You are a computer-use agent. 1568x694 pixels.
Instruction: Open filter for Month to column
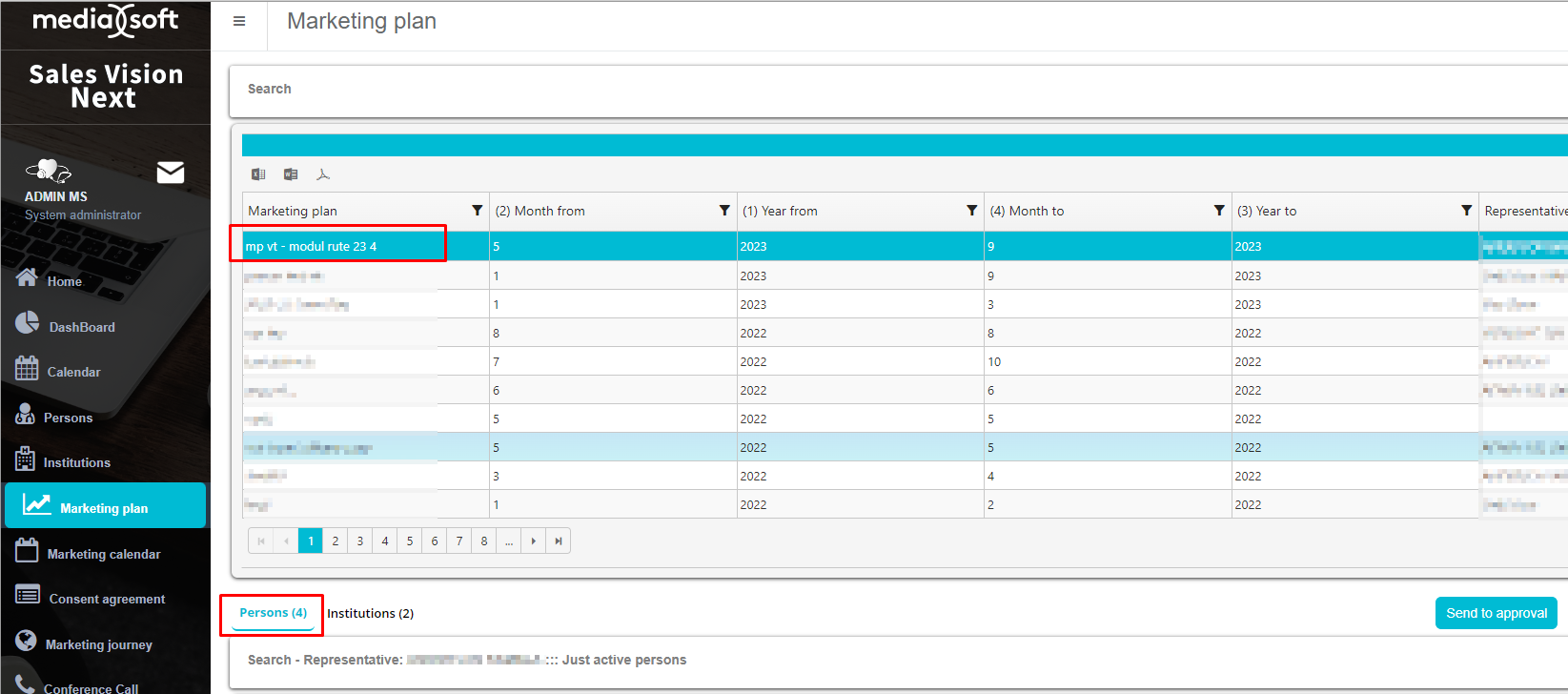pos(1219,211)
